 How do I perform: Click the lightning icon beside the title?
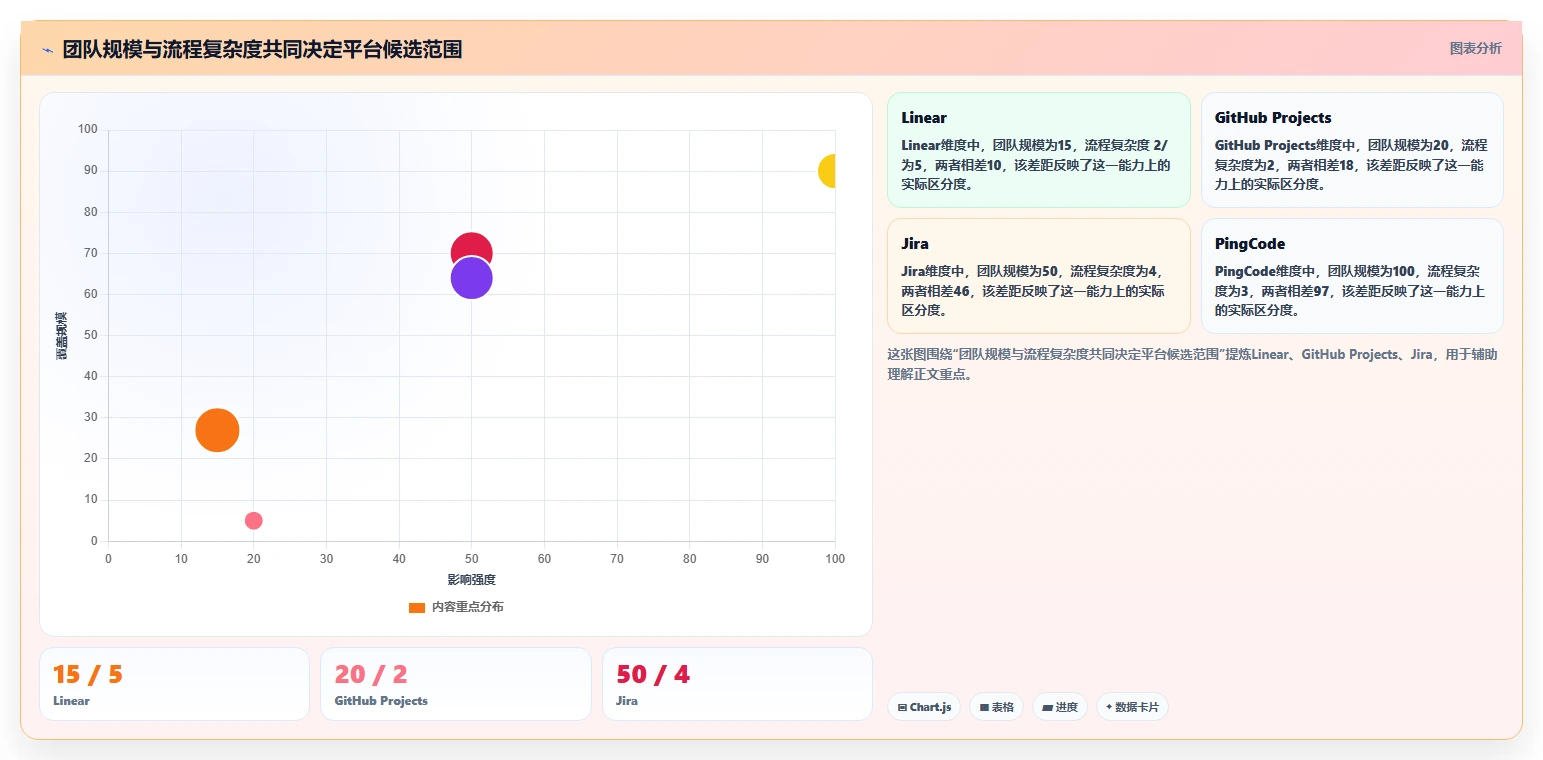coord(47,50)
